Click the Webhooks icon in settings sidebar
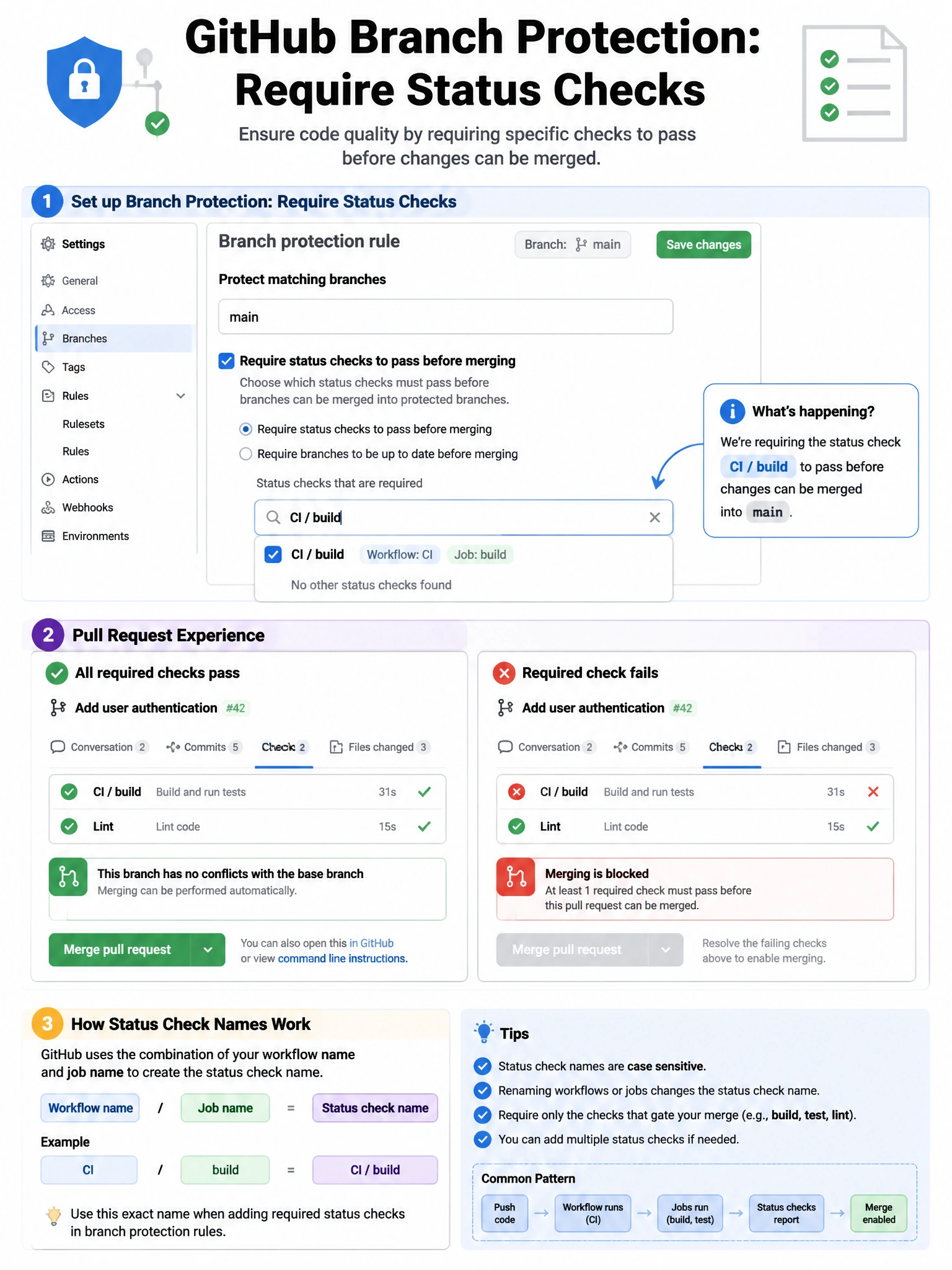 48,507
